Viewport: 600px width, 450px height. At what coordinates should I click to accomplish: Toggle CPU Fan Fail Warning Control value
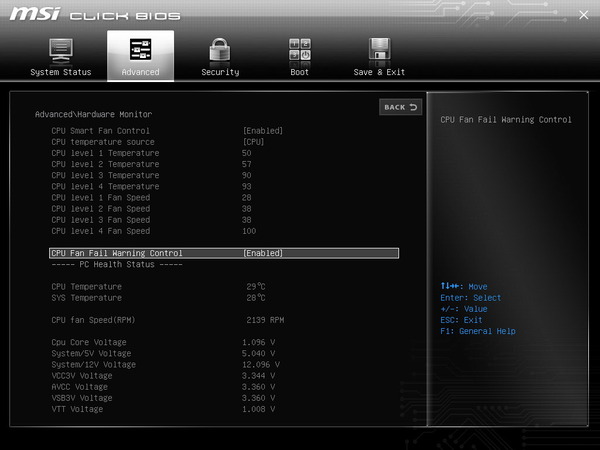[x=263, y=253]
